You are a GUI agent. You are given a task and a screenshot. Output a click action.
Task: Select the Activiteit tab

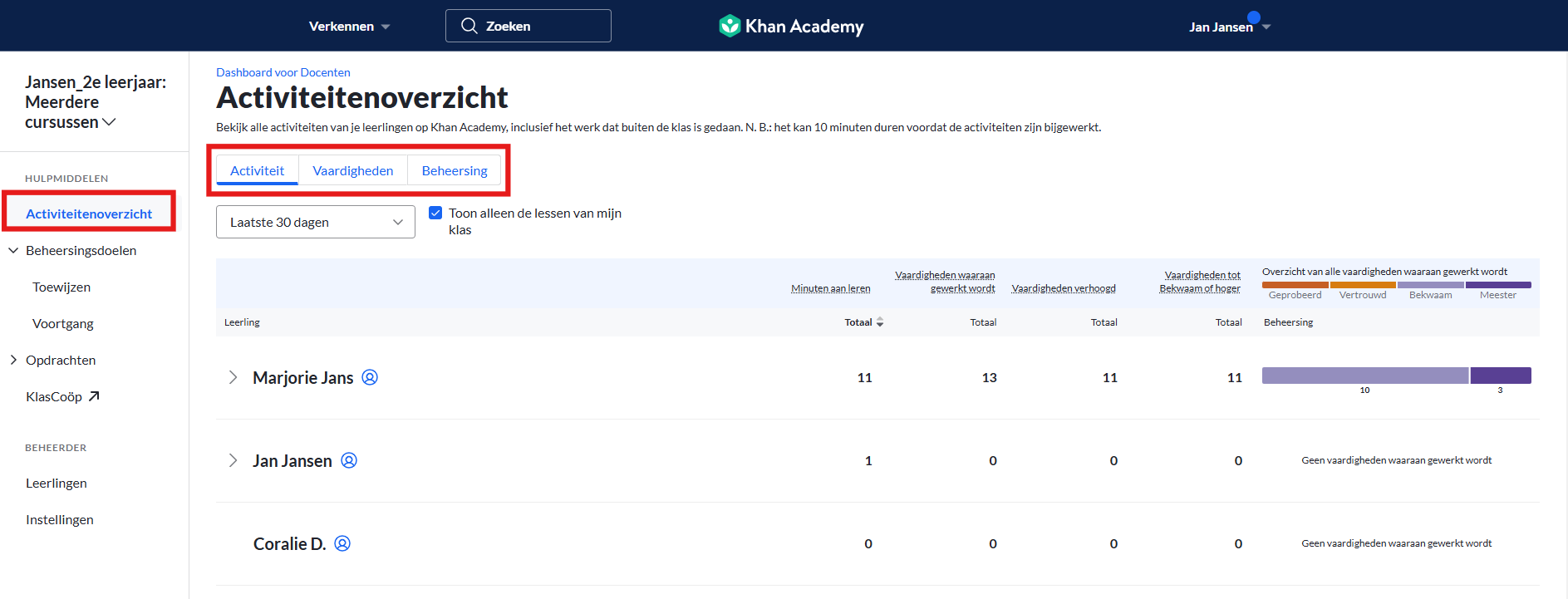pos(257,170)
